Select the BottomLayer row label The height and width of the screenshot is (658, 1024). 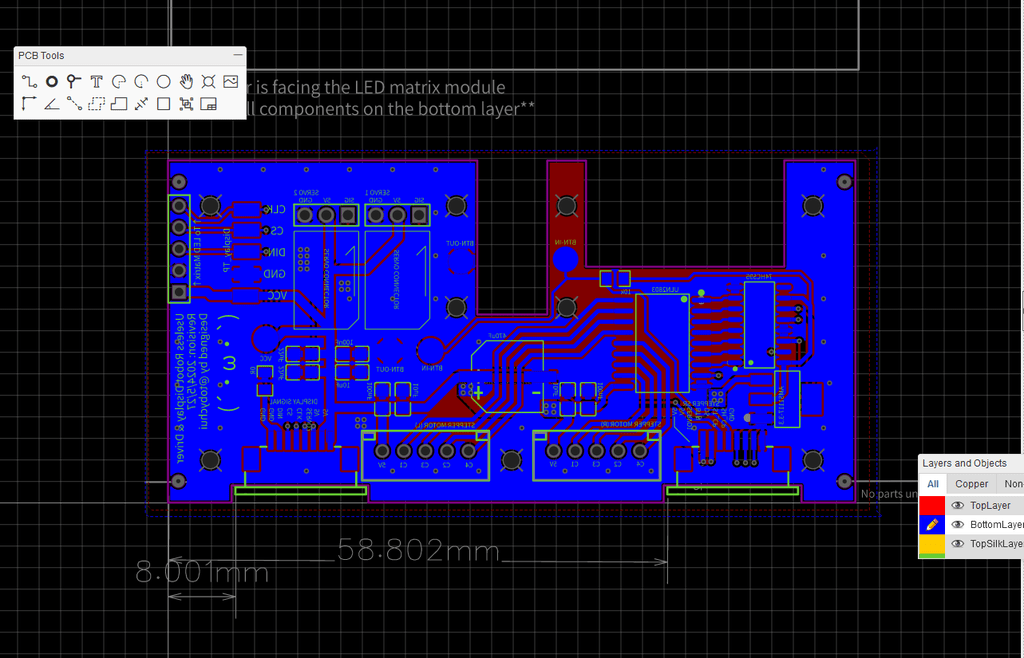[x=997, y=524]
